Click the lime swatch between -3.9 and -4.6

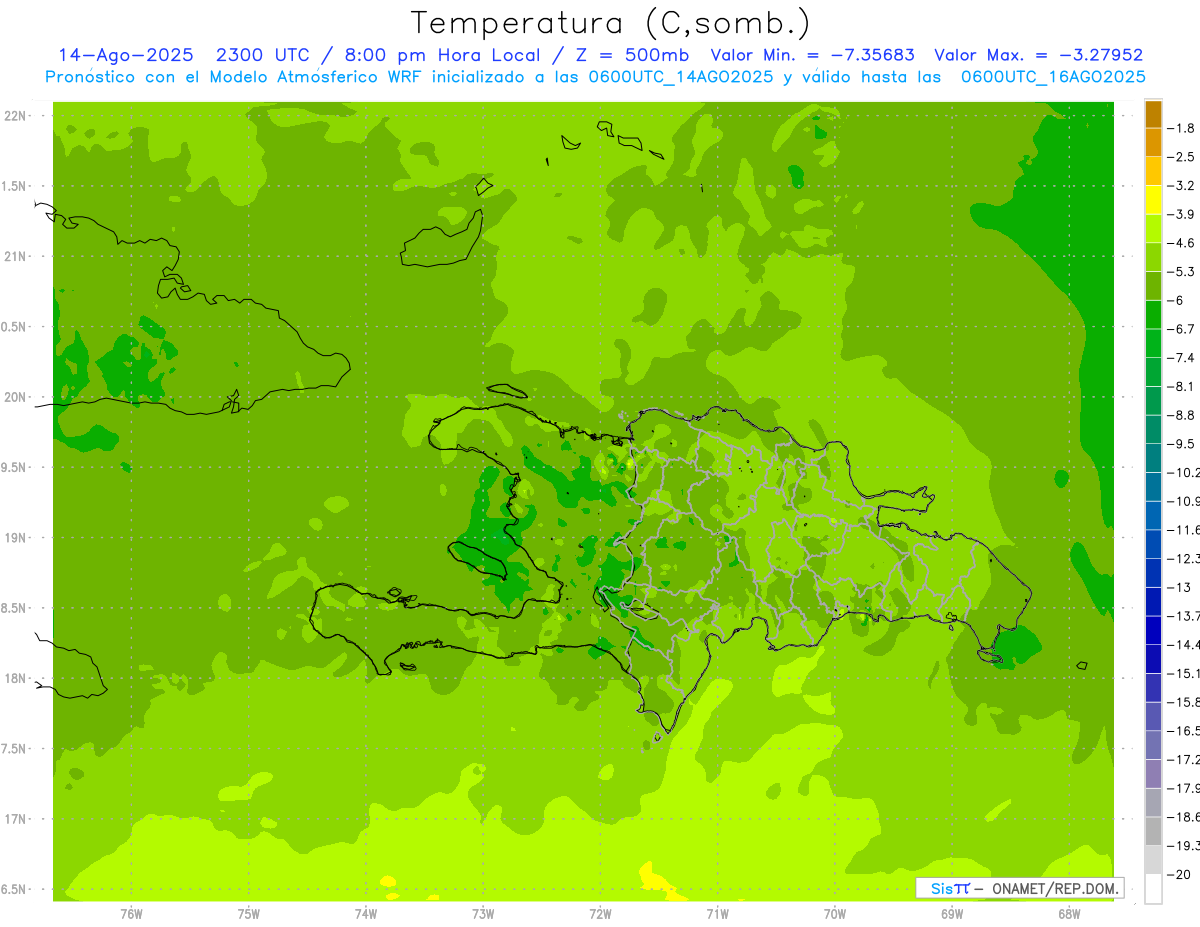point(1153,228)
